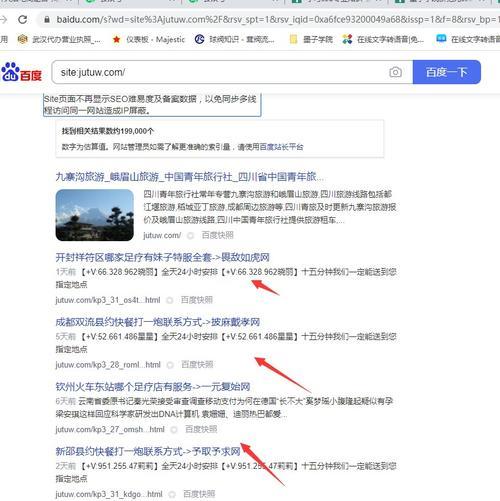Open result 新邵县...予取予求网
500x501 pixels.
148,451
